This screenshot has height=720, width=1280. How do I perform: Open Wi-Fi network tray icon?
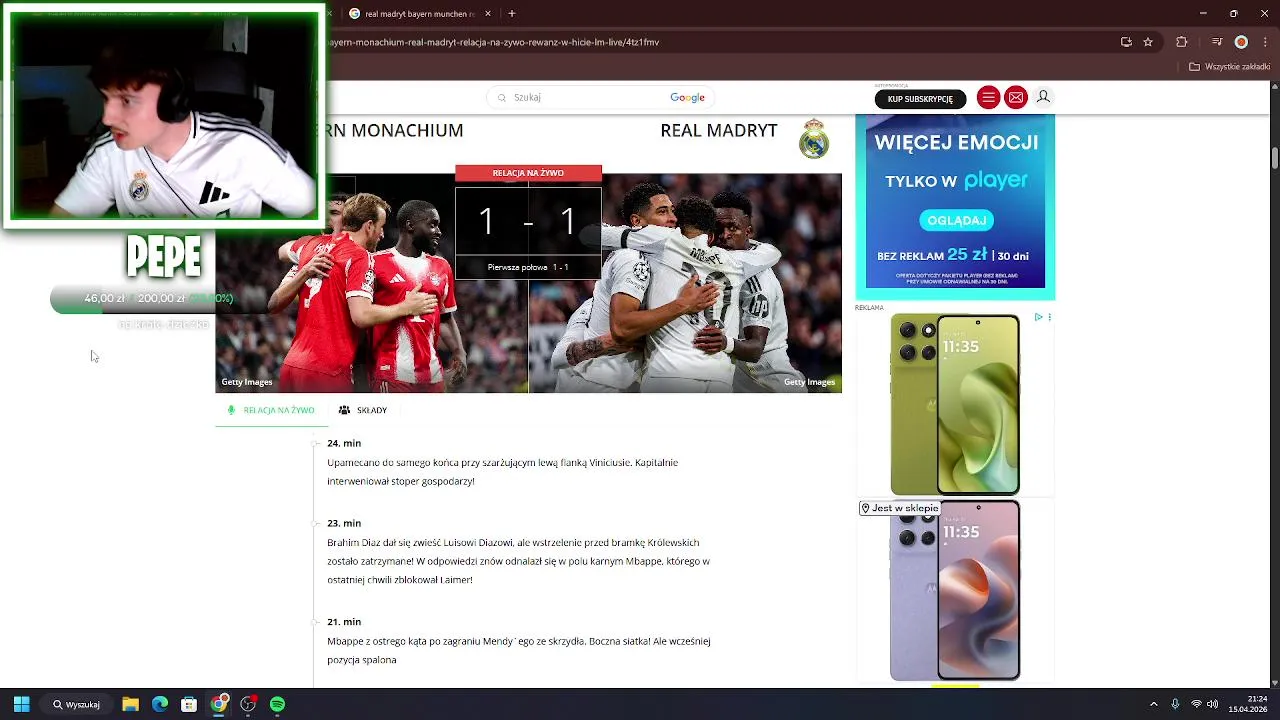(x=1196, y=704)
